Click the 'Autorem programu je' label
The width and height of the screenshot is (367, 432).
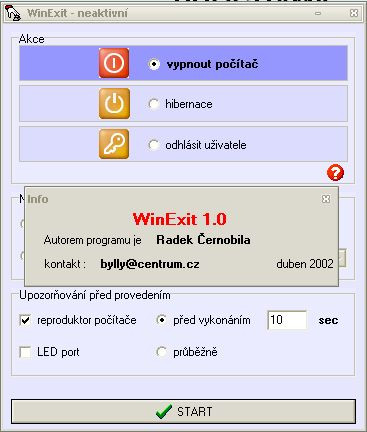point(93,240)
